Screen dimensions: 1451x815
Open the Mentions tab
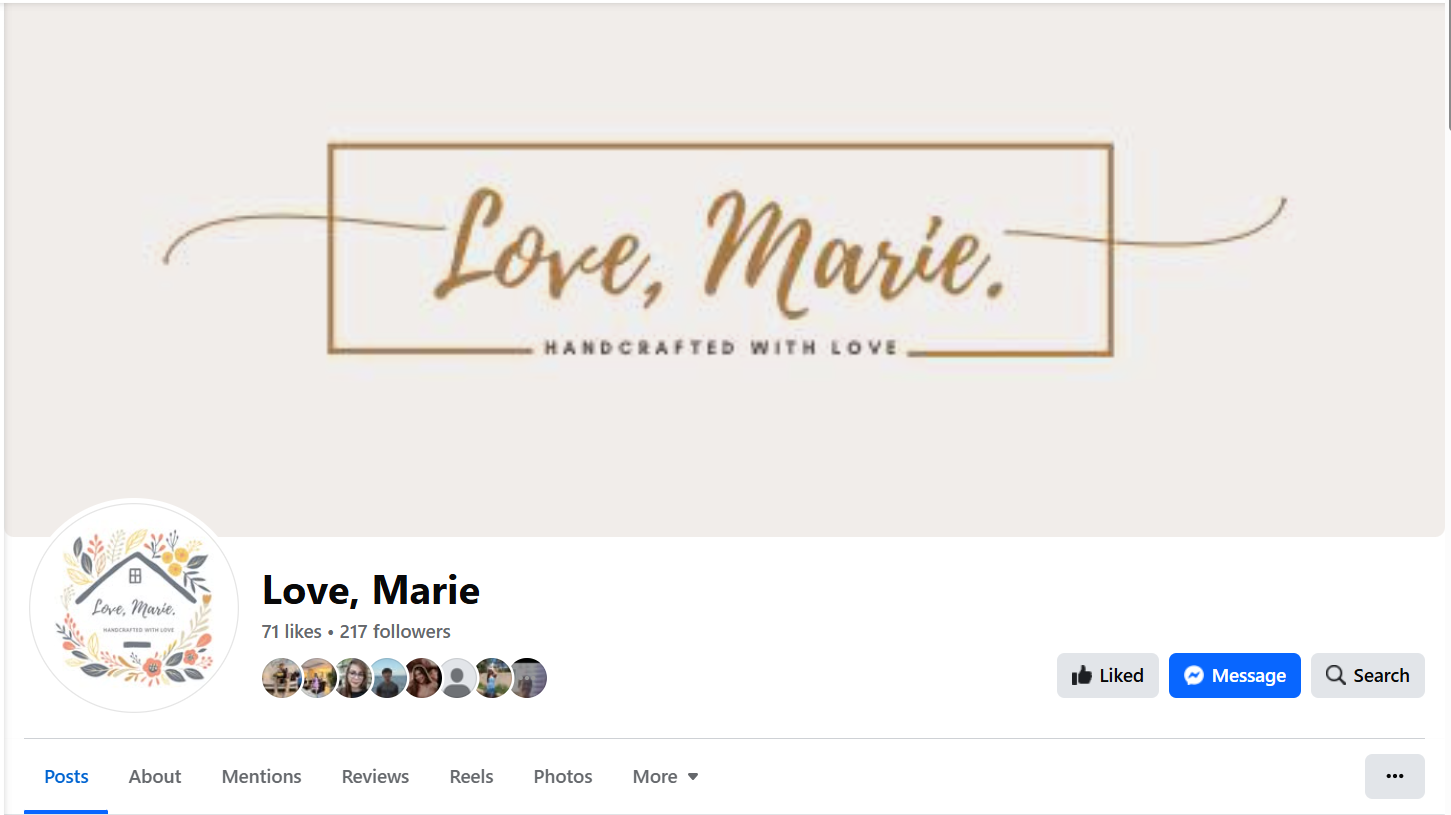click(261, 776)
